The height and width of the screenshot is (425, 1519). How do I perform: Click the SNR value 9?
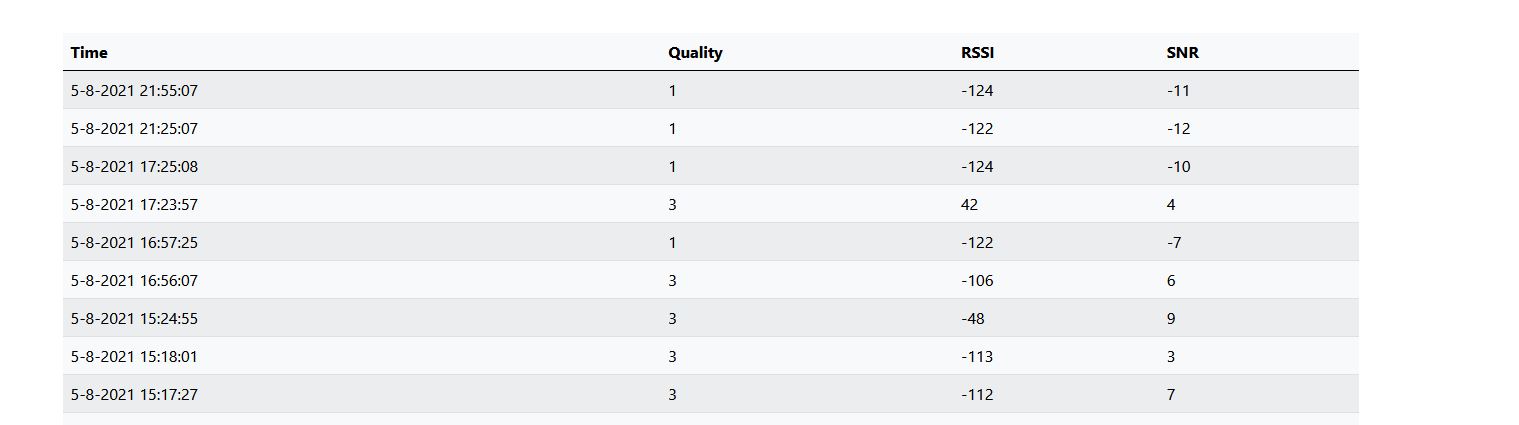coord(1171,319)
